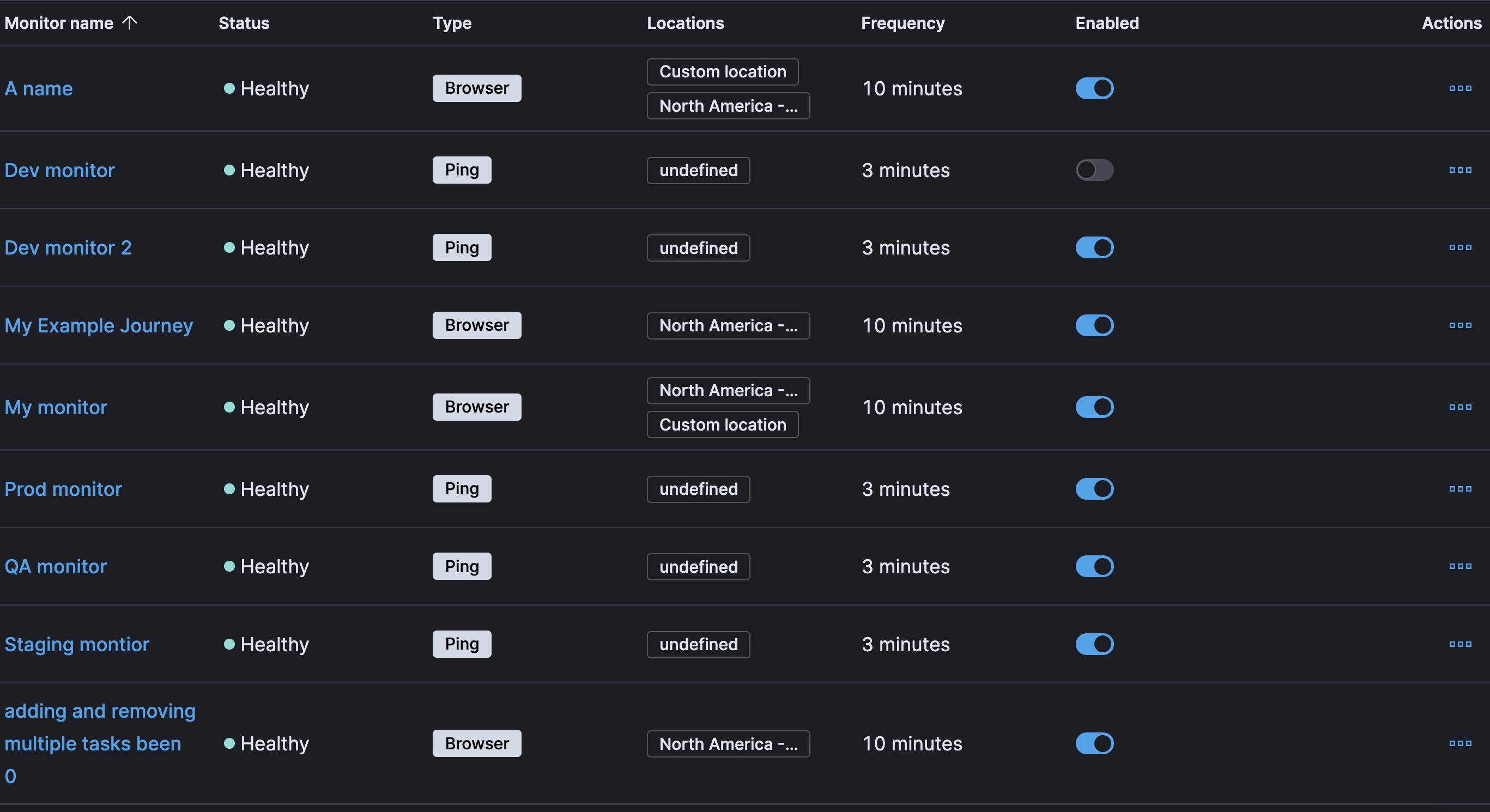Viewport: 1490px width, 812px height.
Task: Open the actions menu for Dev monitor
Action: 1460,169
